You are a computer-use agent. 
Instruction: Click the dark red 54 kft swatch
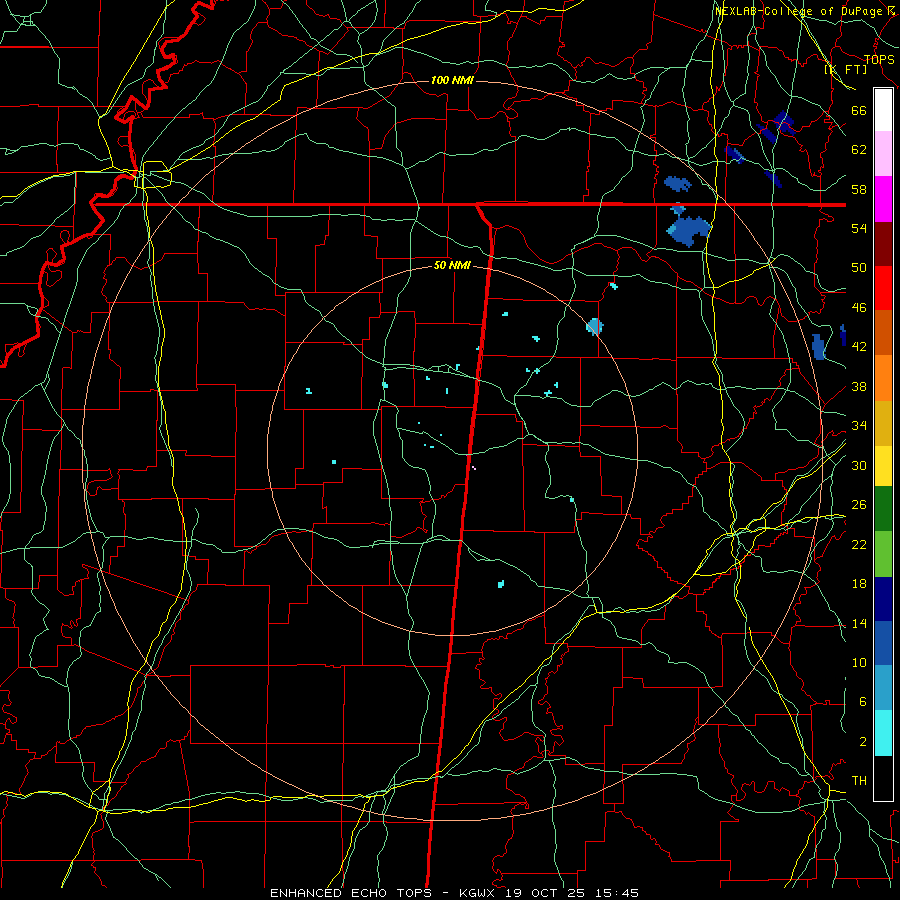click(x=883, y=243)
